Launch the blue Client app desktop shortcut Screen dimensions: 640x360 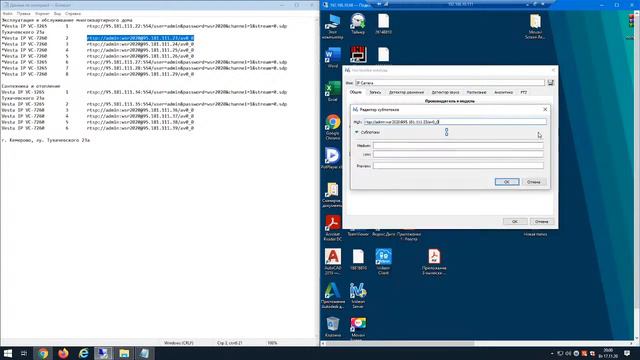(383, 262)
